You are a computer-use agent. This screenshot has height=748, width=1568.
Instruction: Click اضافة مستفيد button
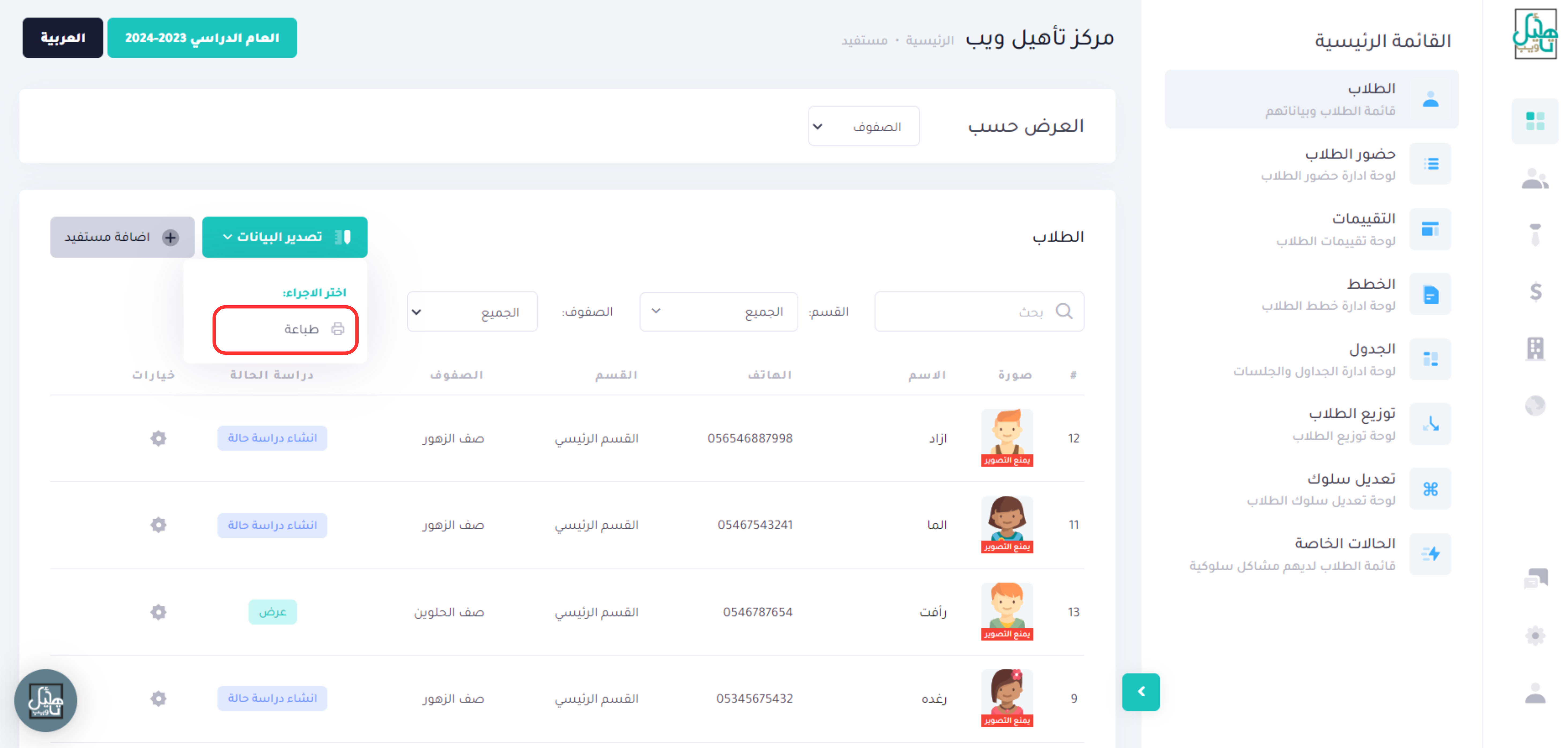coord(122,237)
